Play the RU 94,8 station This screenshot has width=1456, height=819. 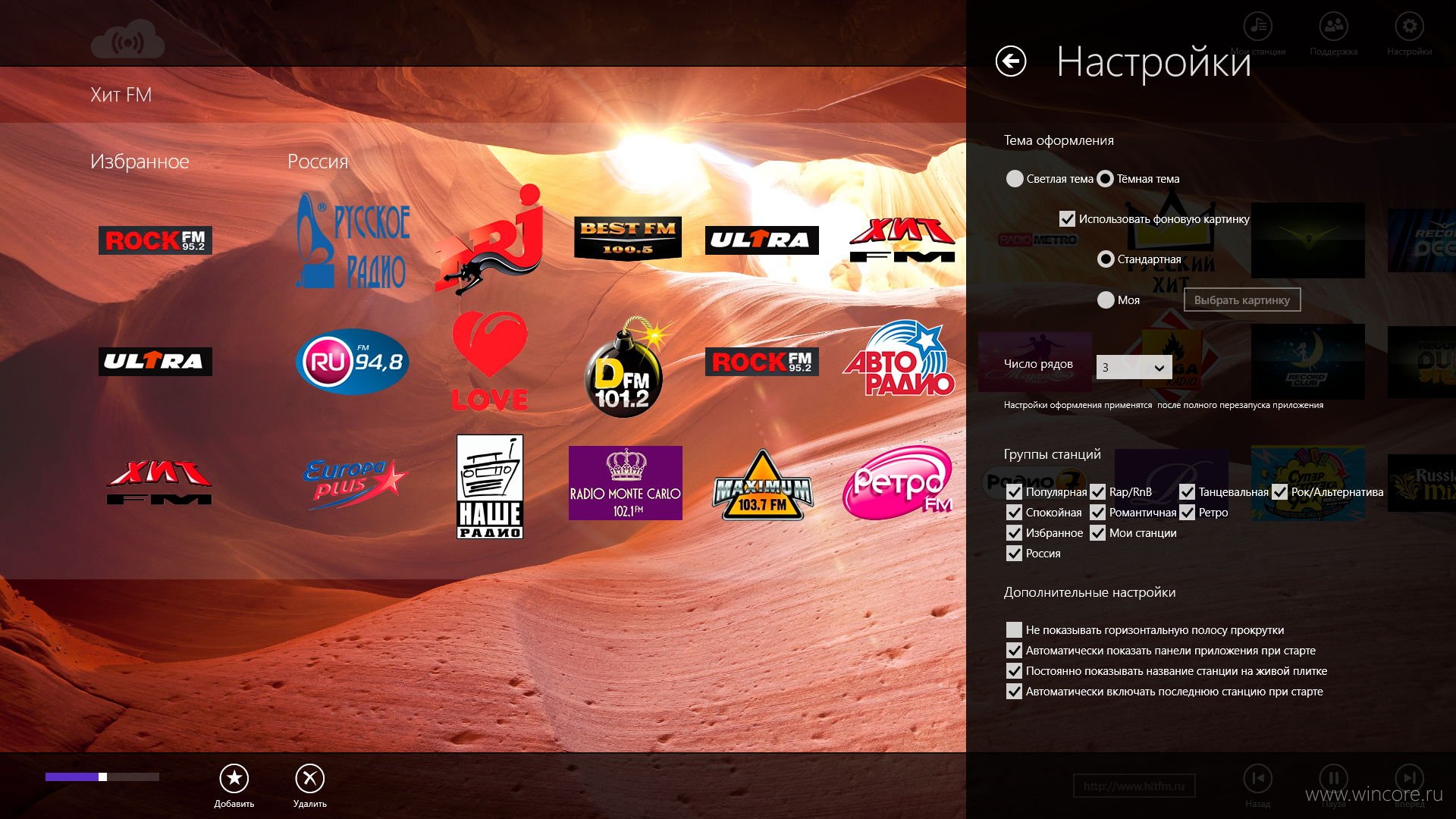(x=353, y=362)
